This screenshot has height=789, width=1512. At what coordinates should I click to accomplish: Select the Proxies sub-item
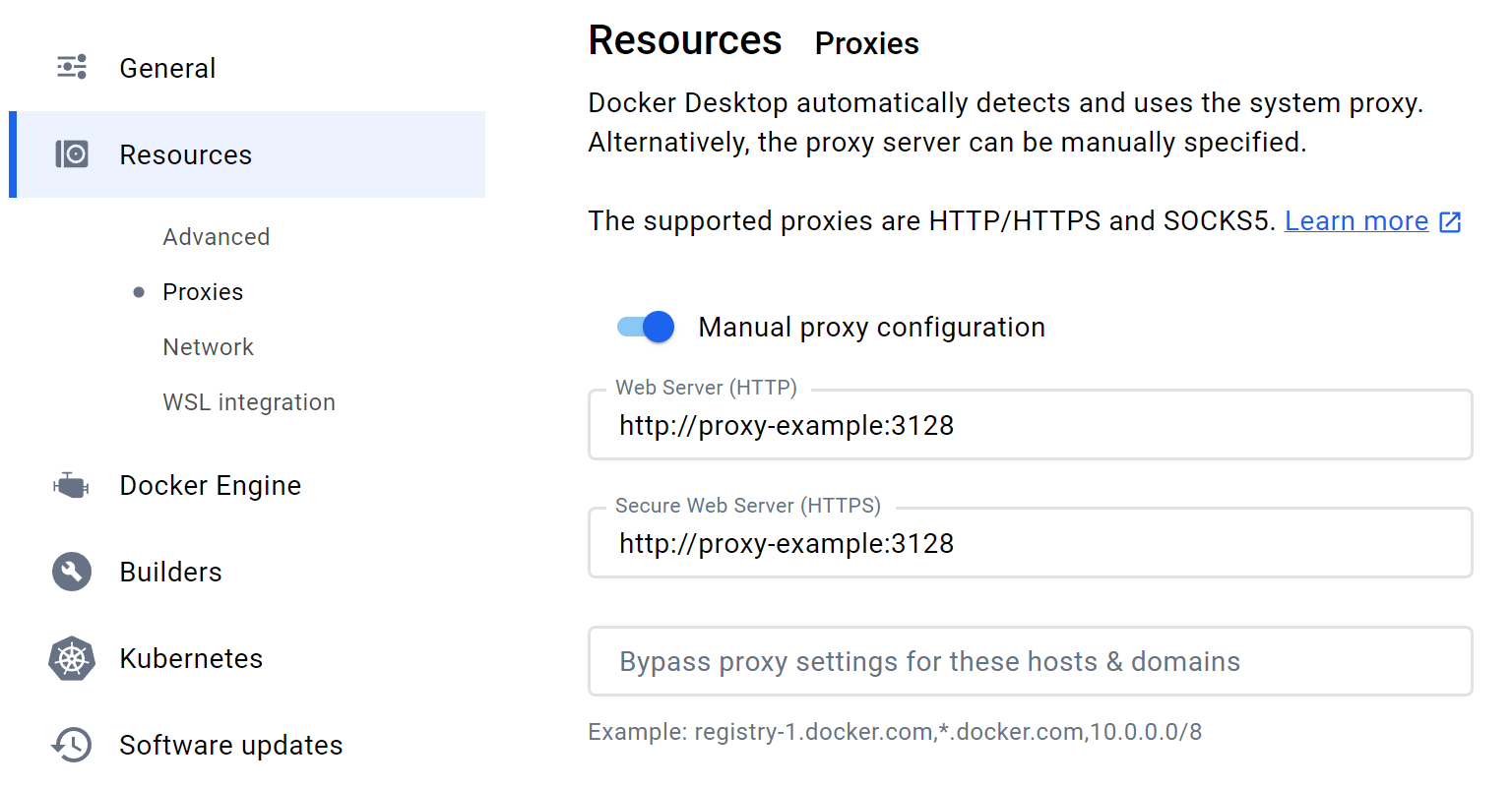coord(203,292)
